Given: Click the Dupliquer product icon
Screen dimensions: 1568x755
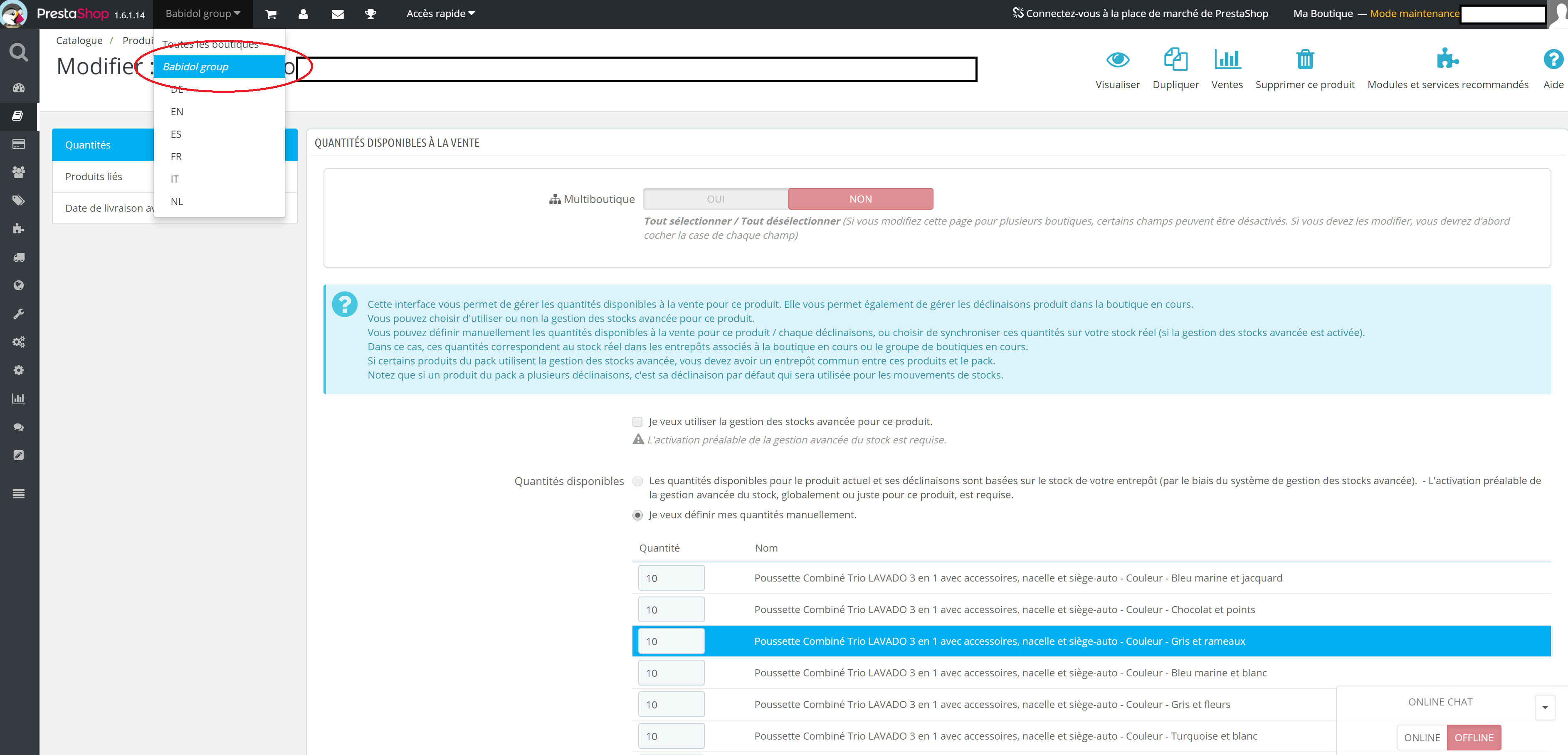Looking at the screenshot, I should pos(1175,59).
